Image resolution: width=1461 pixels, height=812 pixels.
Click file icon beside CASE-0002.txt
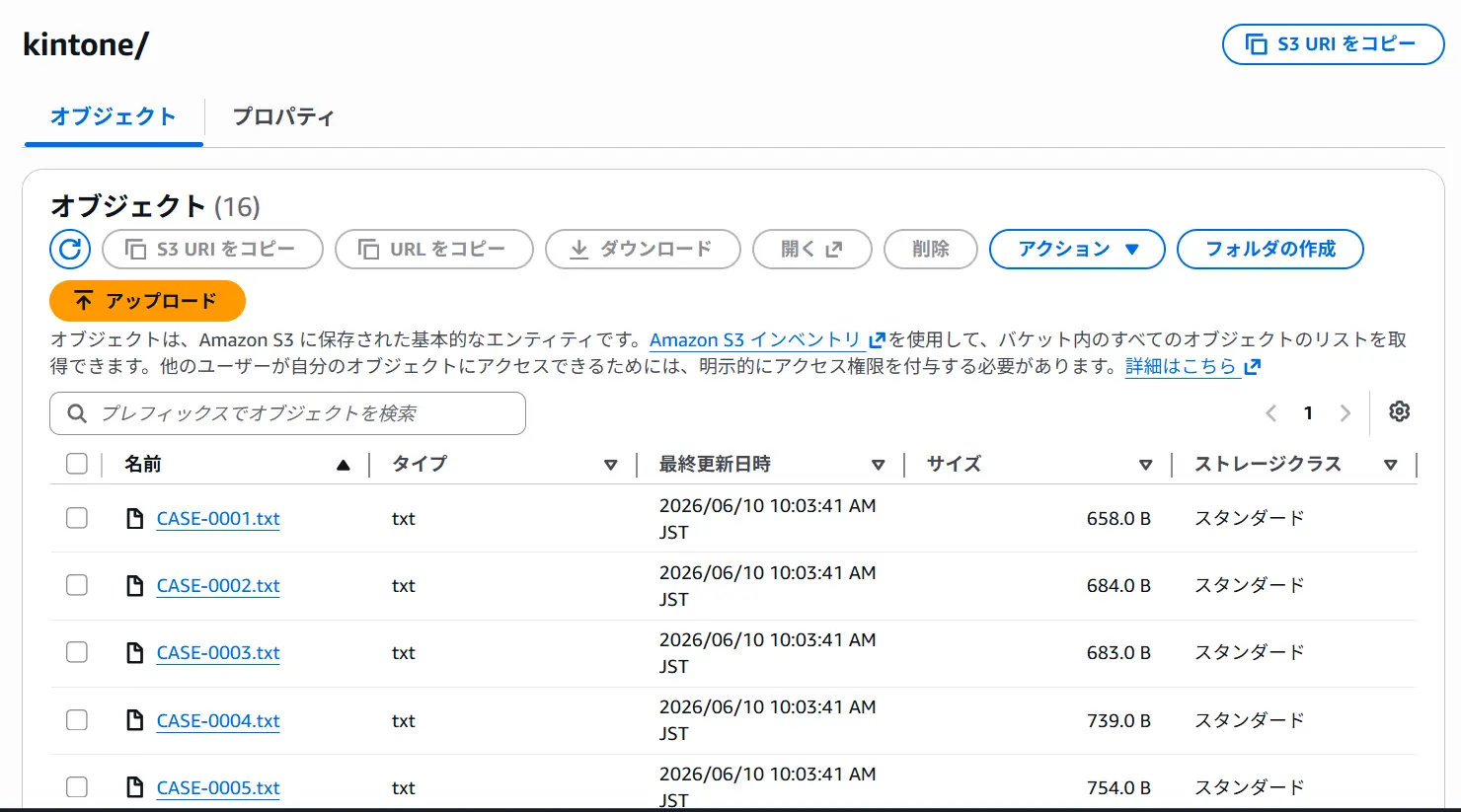coord(135,586)
